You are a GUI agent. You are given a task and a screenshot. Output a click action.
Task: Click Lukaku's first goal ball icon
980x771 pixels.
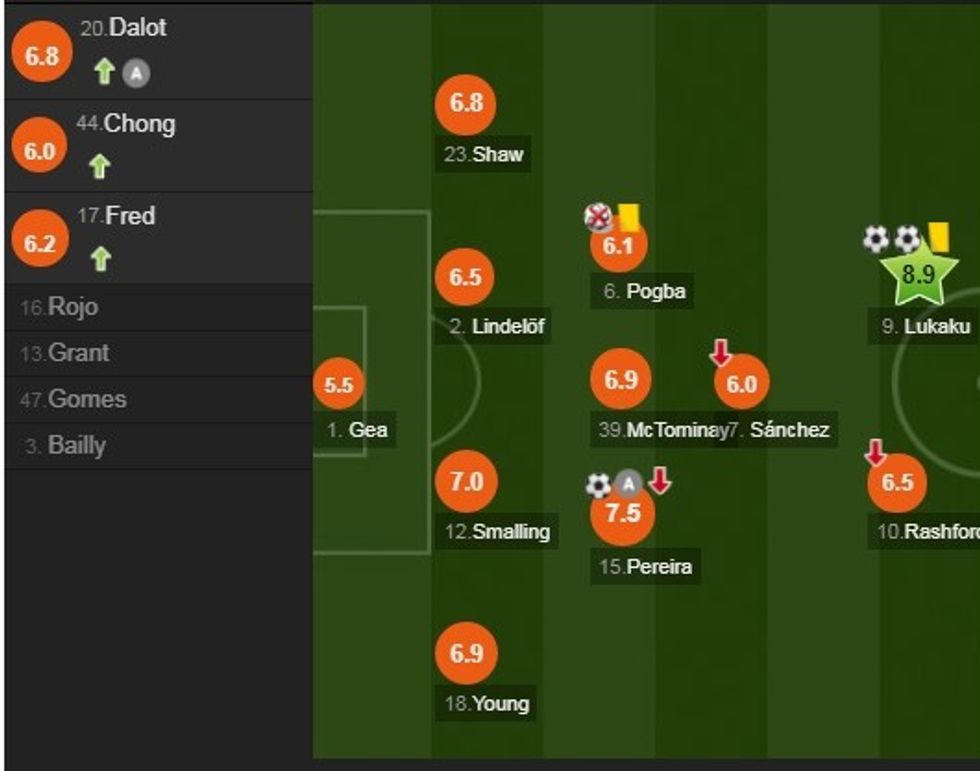pos(876,238)
